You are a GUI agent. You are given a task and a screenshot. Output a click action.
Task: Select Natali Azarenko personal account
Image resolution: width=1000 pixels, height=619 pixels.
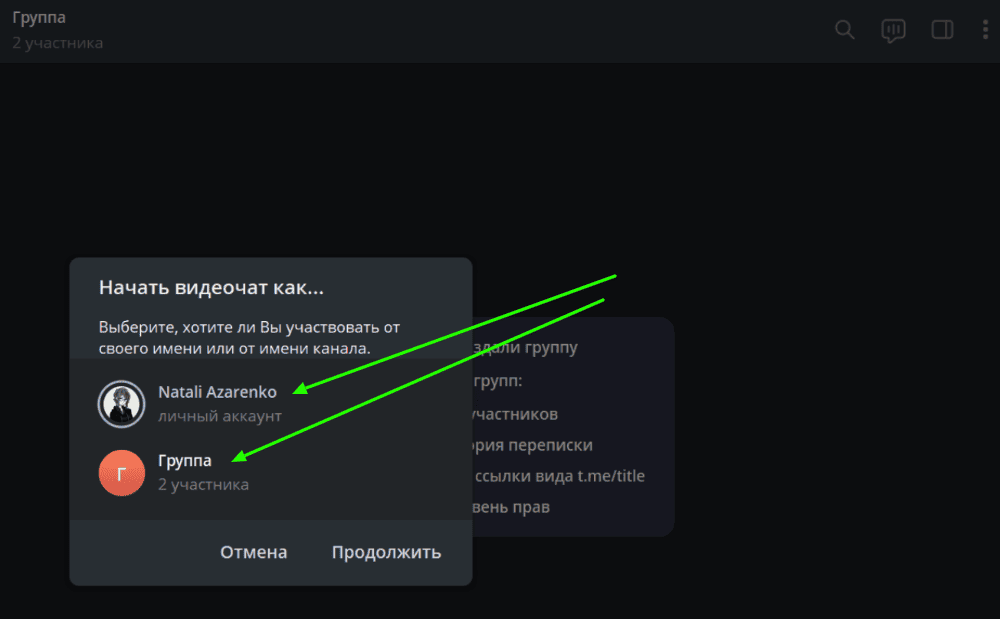(271, 404)
